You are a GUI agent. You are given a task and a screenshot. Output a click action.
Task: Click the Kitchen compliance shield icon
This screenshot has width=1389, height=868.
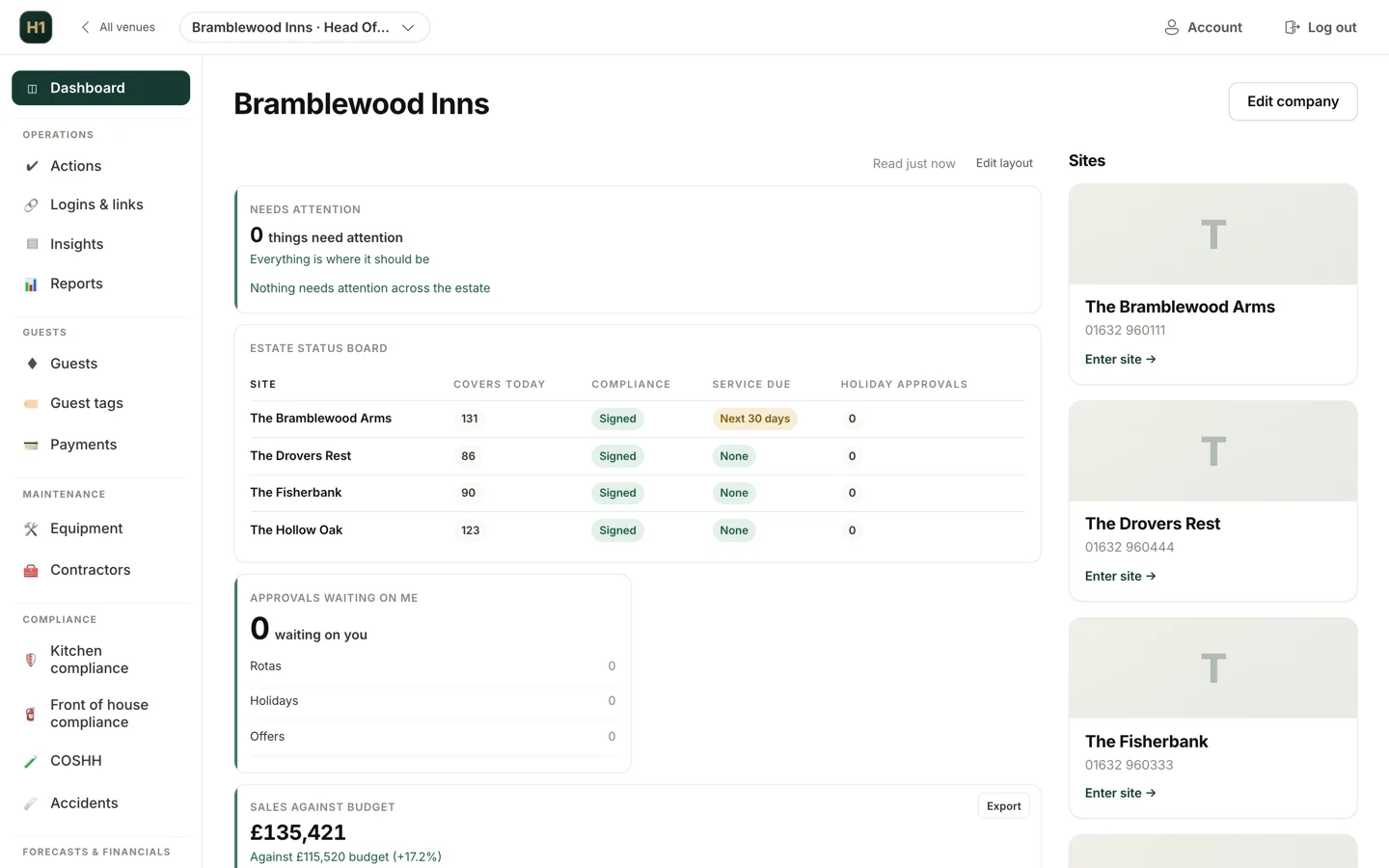[32, 660]
